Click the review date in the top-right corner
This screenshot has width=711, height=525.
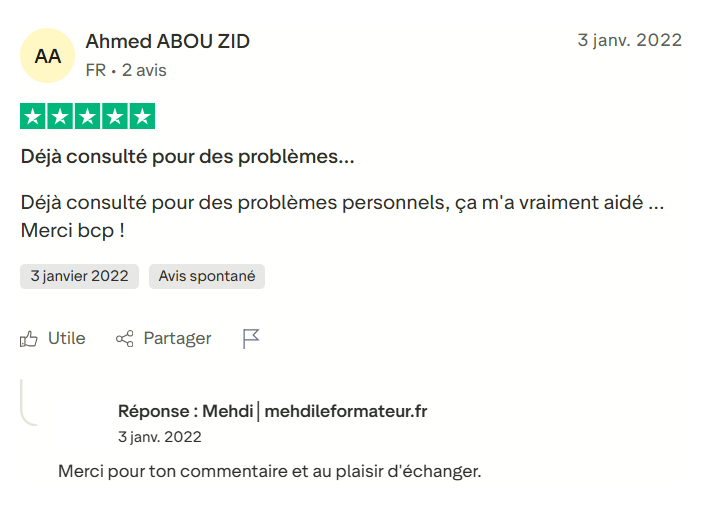coord(630,40)
